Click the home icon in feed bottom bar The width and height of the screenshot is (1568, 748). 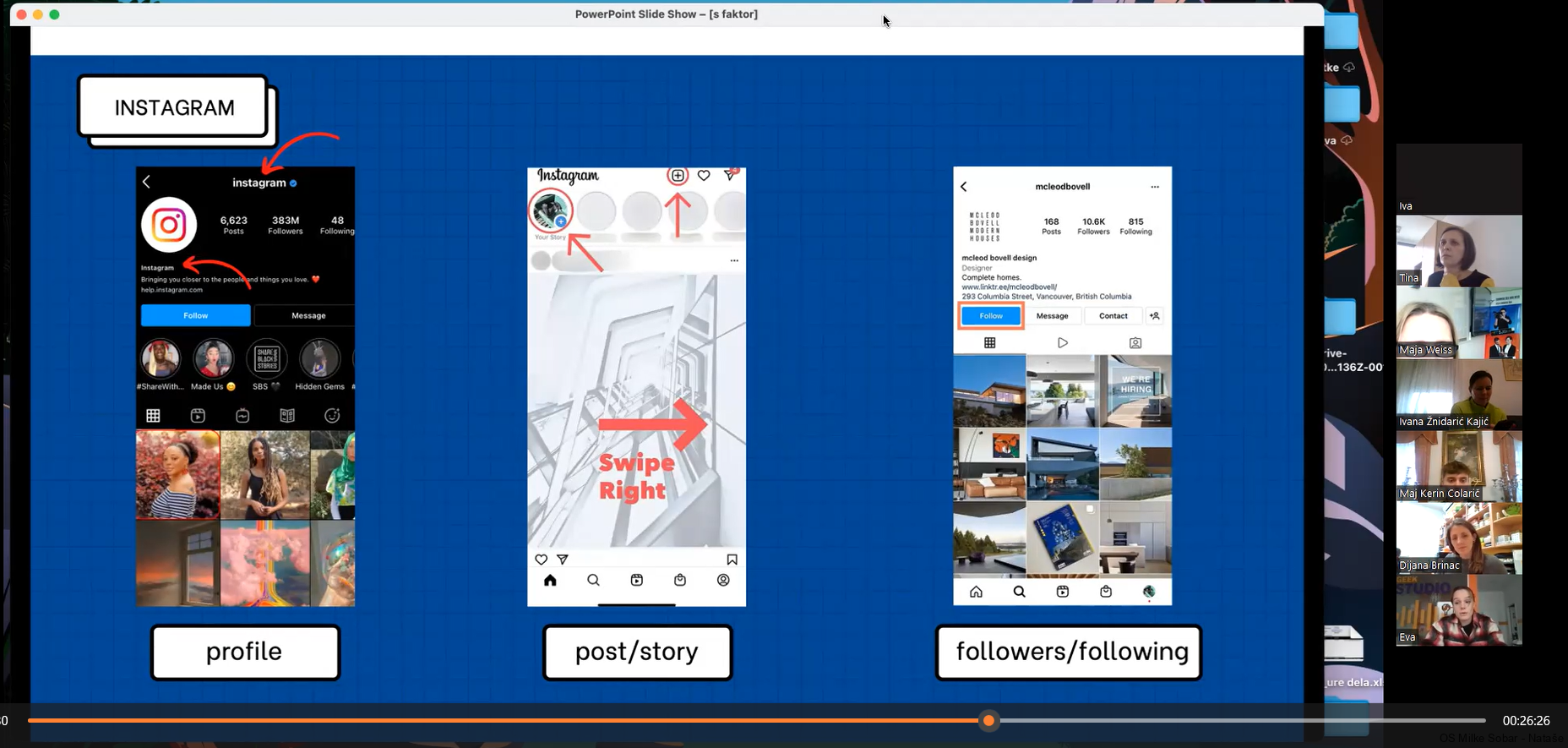(x=550, y=580)
